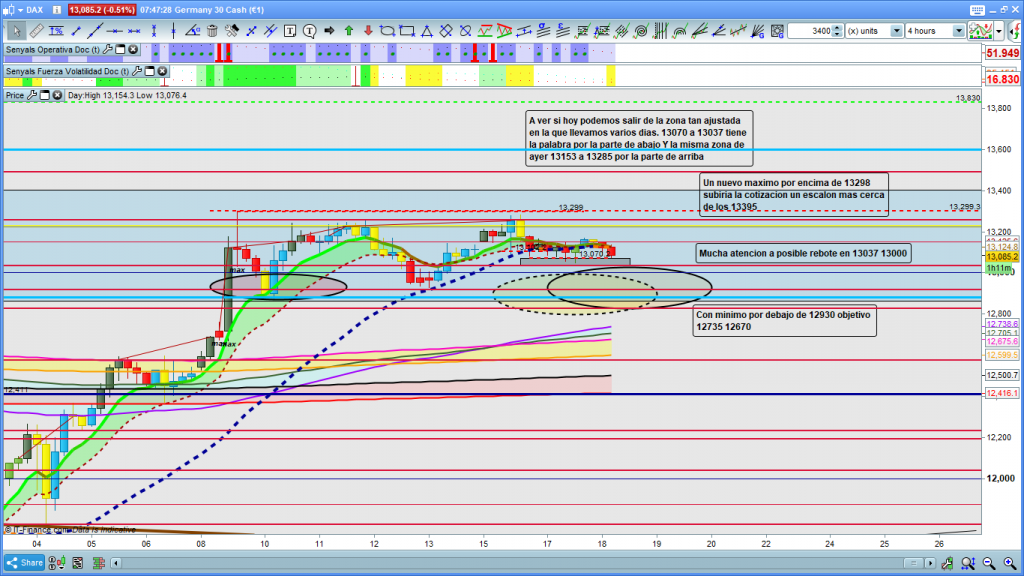Open settings wrench for Senyals Operativa Doc
The height and width of the screenshot is (576, 1024).
pos(108,49)
